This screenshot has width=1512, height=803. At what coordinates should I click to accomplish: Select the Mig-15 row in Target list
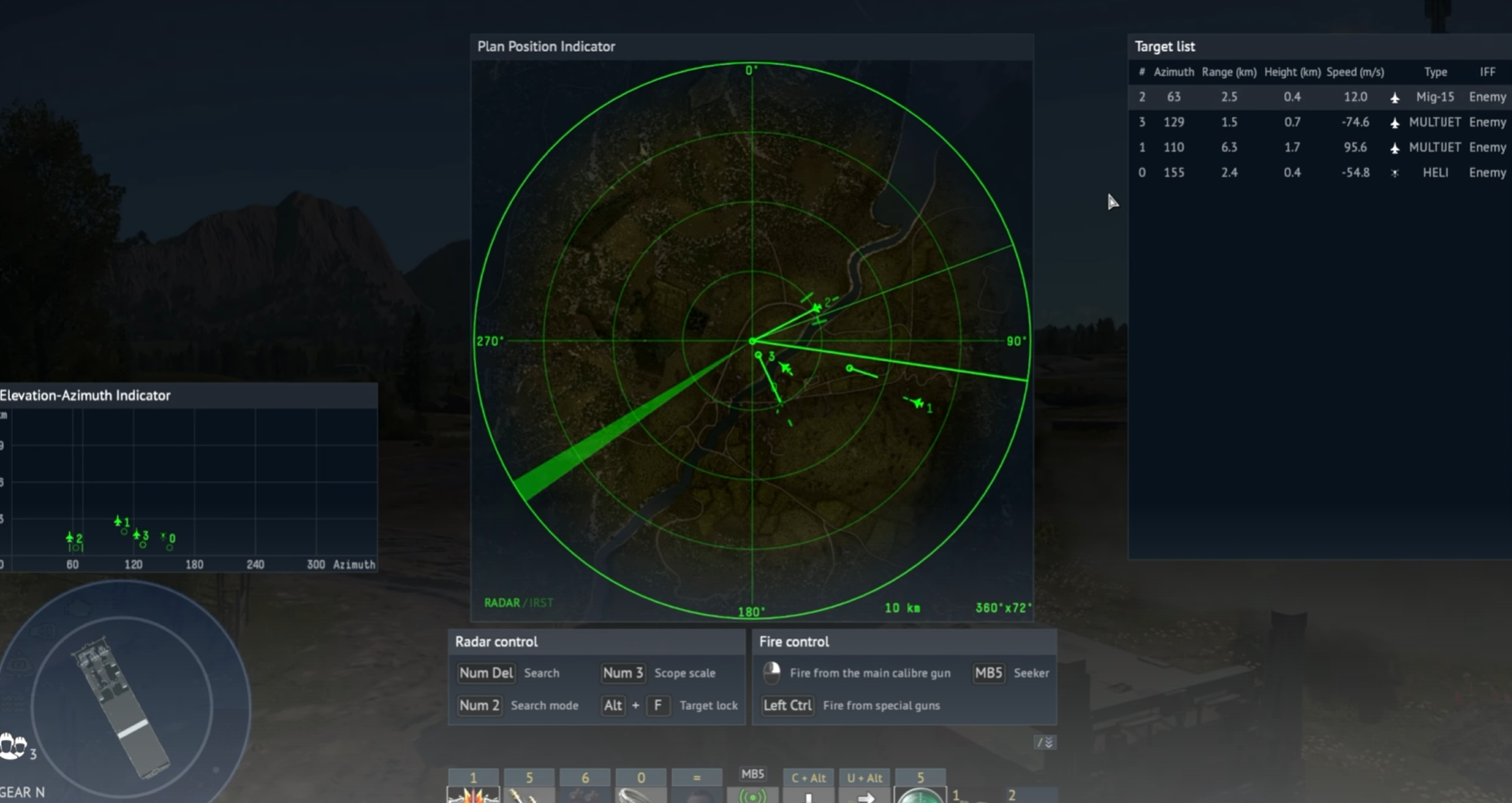click(1320, 97)
